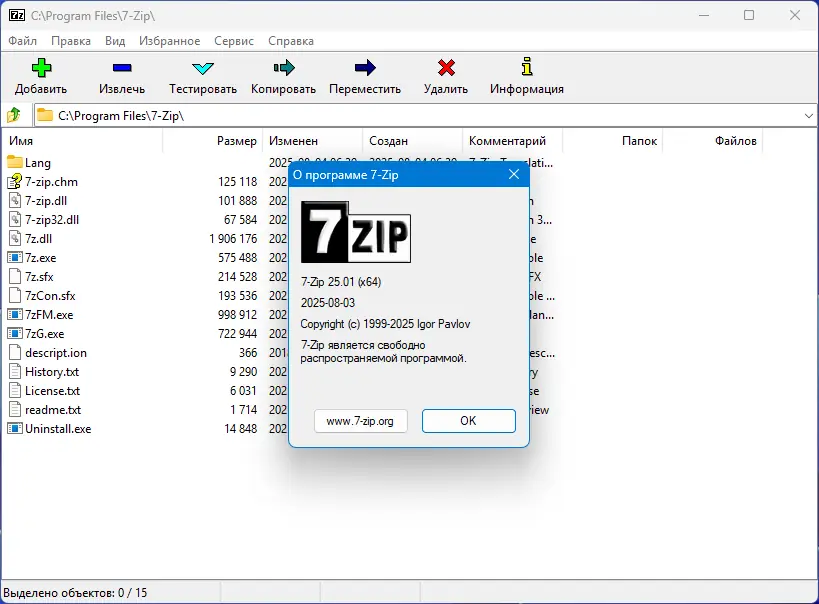Open the Справка menu
This screenshot has height=604, width=819.
[291, 41]
